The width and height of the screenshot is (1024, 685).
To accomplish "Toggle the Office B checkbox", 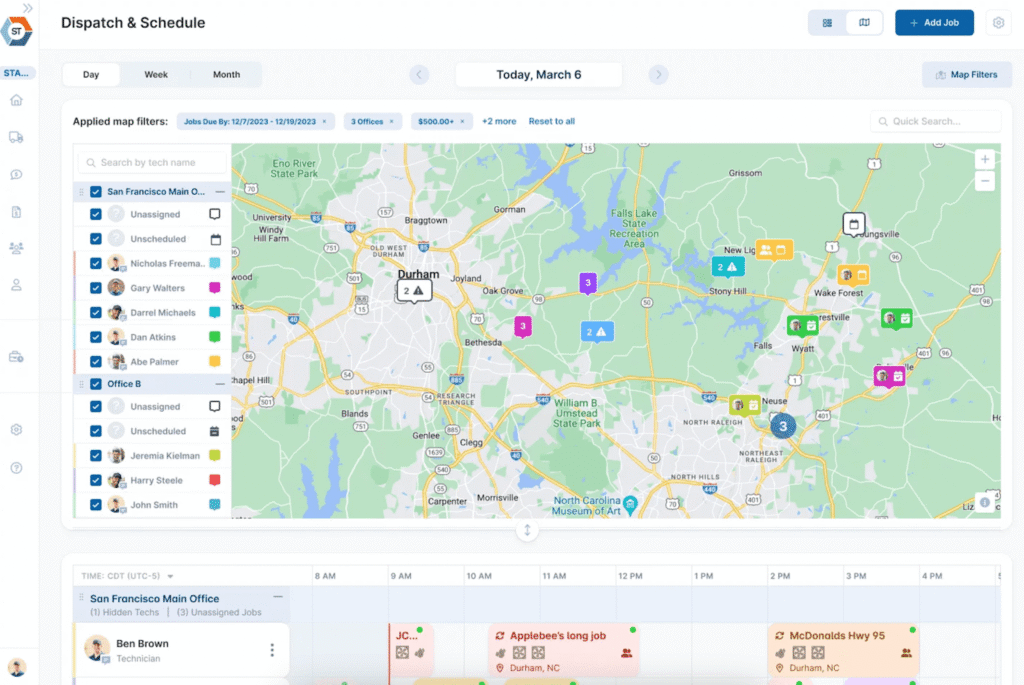I will click(x=96, y=383).
